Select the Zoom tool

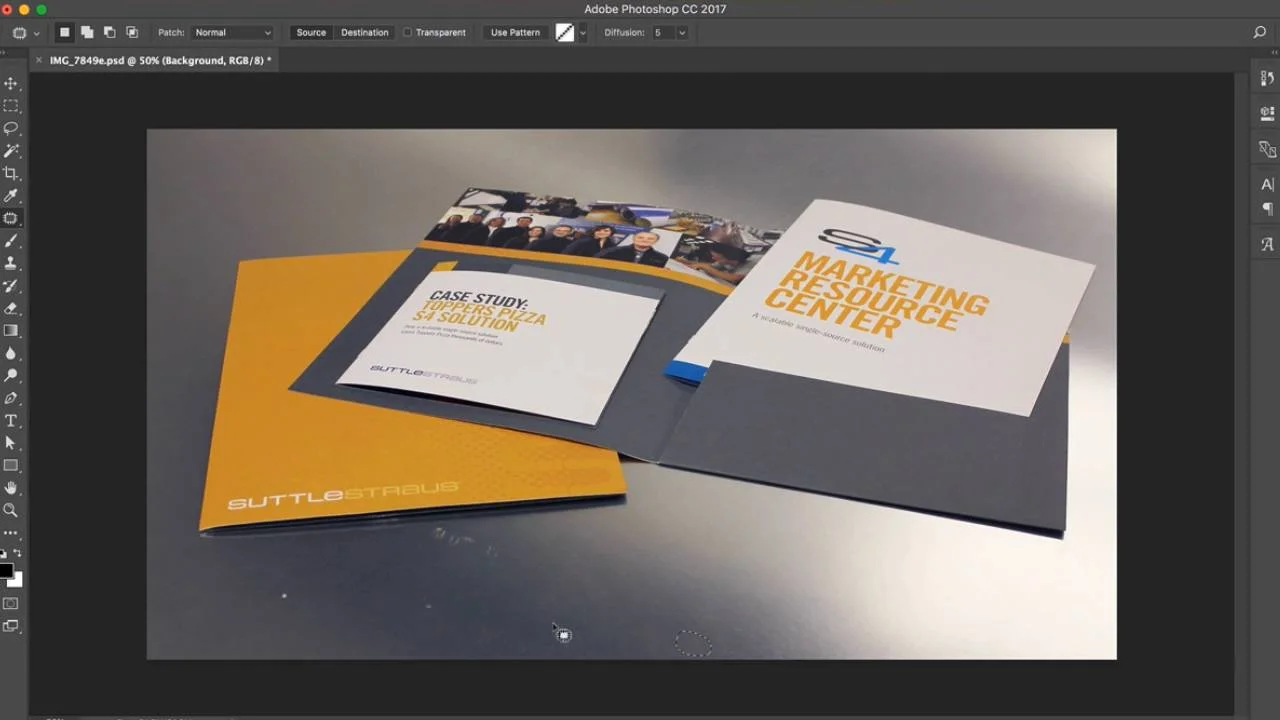(x=11, y=511)
